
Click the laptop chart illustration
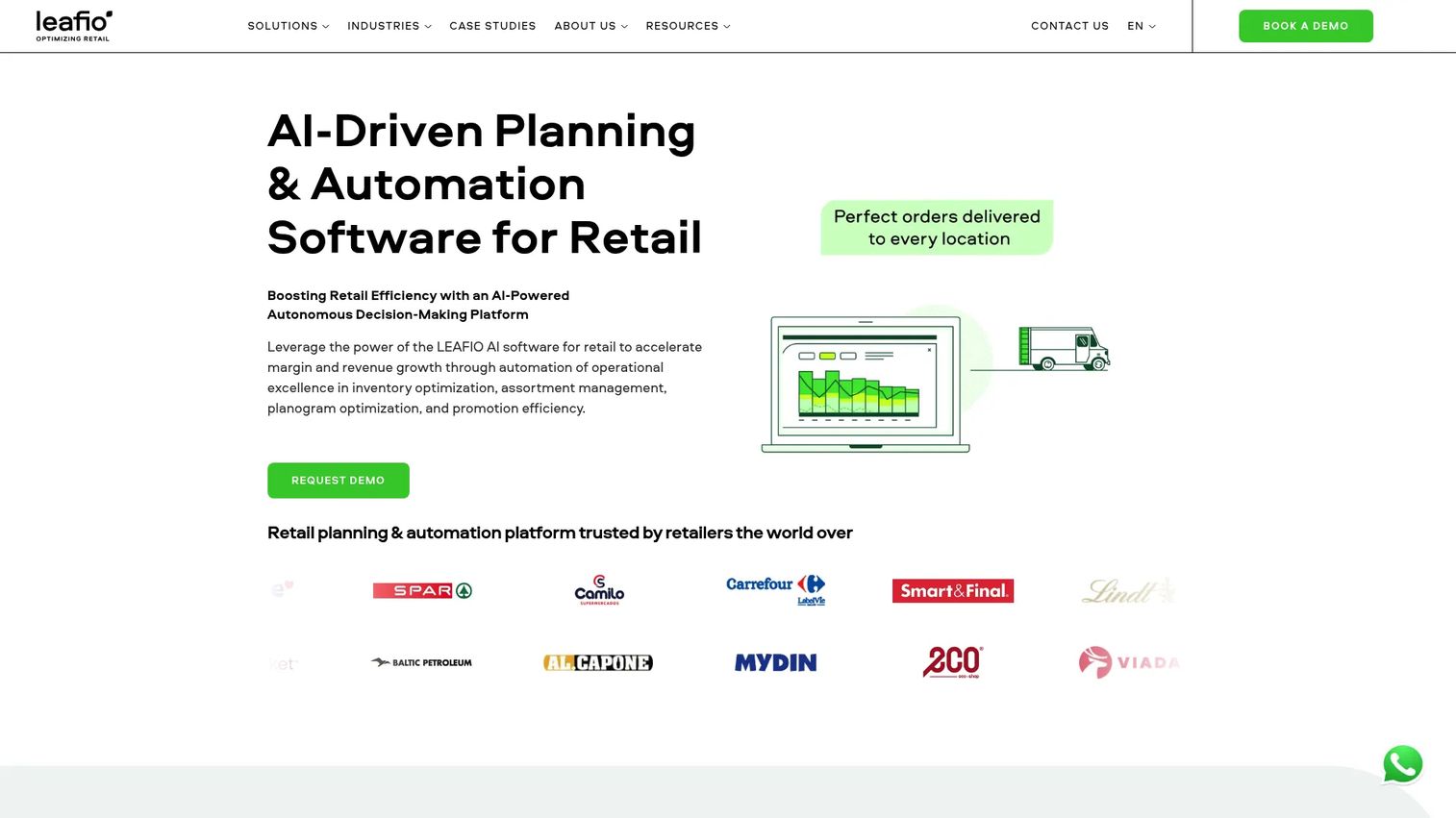(x=866, y=384)
